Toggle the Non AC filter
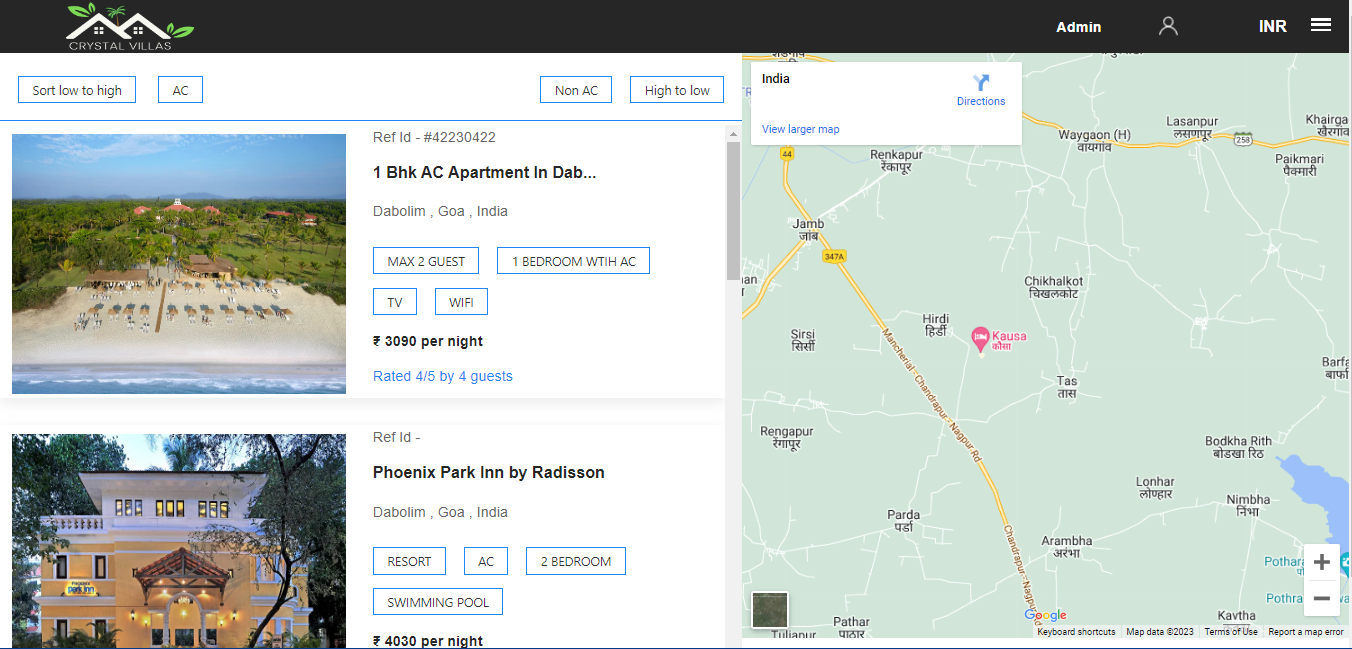Screen dimensions: 1352x649 (x=576, y=89)
